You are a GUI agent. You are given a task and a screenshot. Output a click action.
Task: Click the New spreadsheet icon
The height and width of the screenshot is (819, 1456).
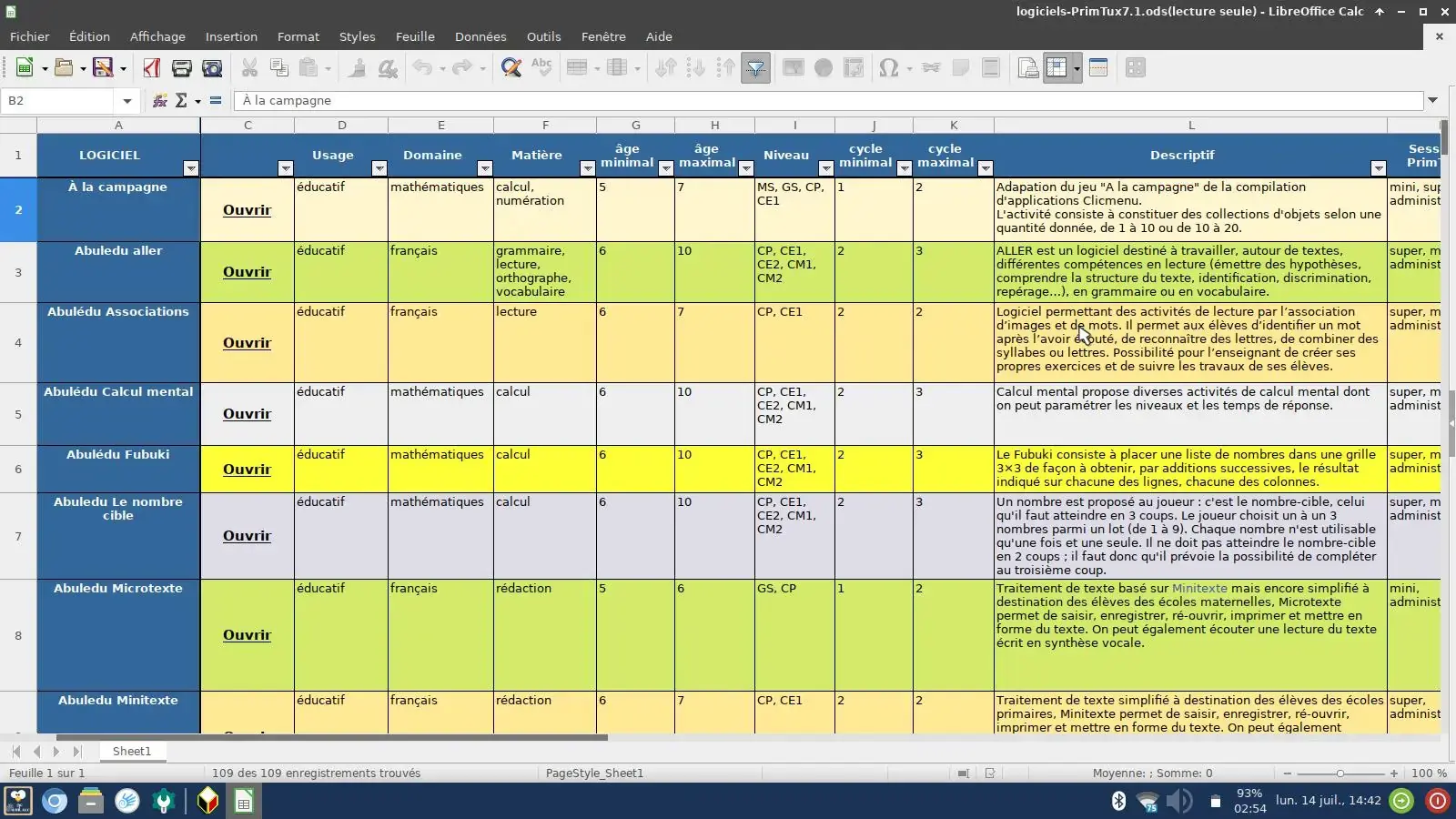(25, 68)
